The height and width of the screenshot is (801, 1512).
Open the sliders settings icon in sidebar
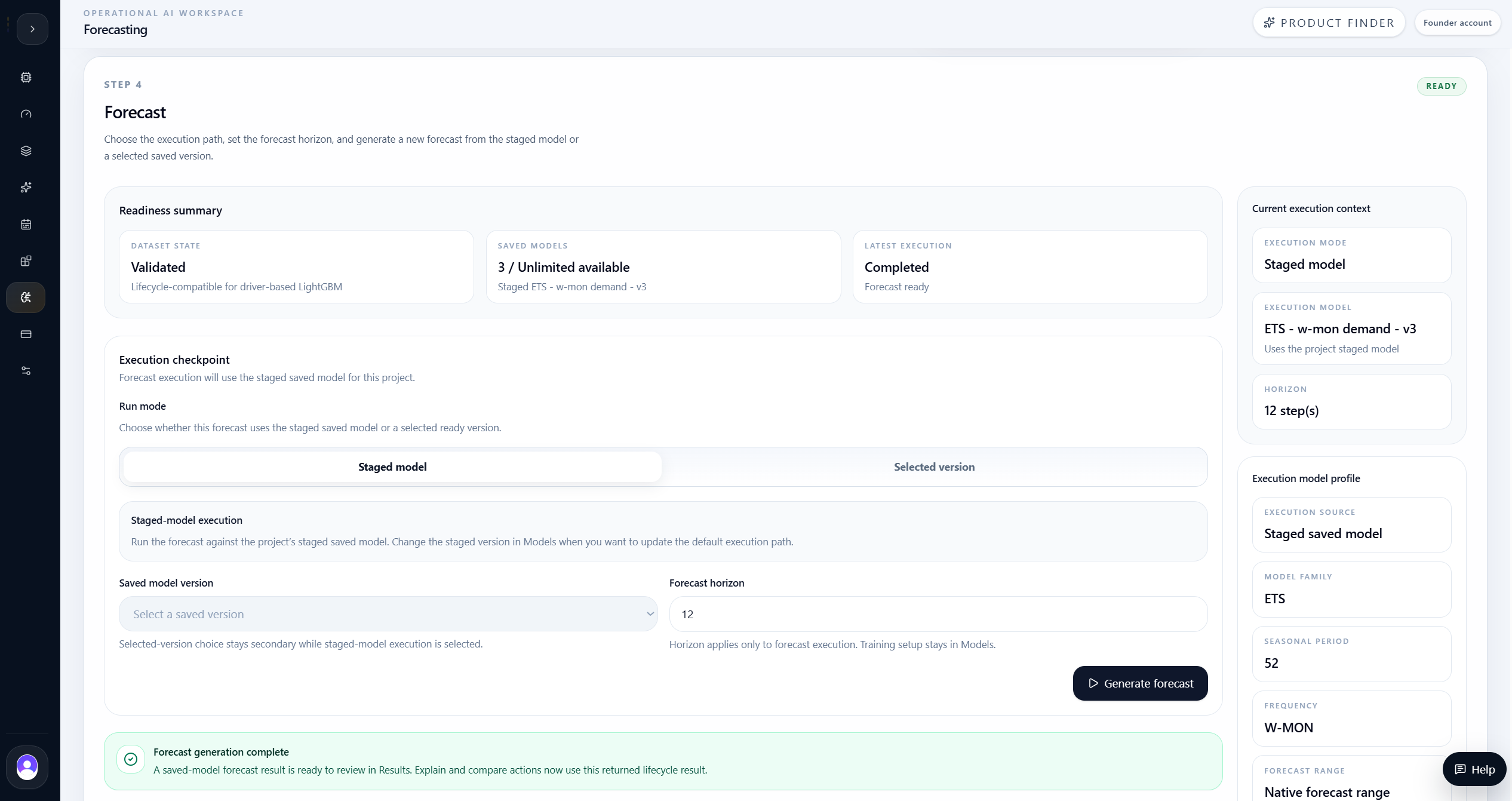26,371
